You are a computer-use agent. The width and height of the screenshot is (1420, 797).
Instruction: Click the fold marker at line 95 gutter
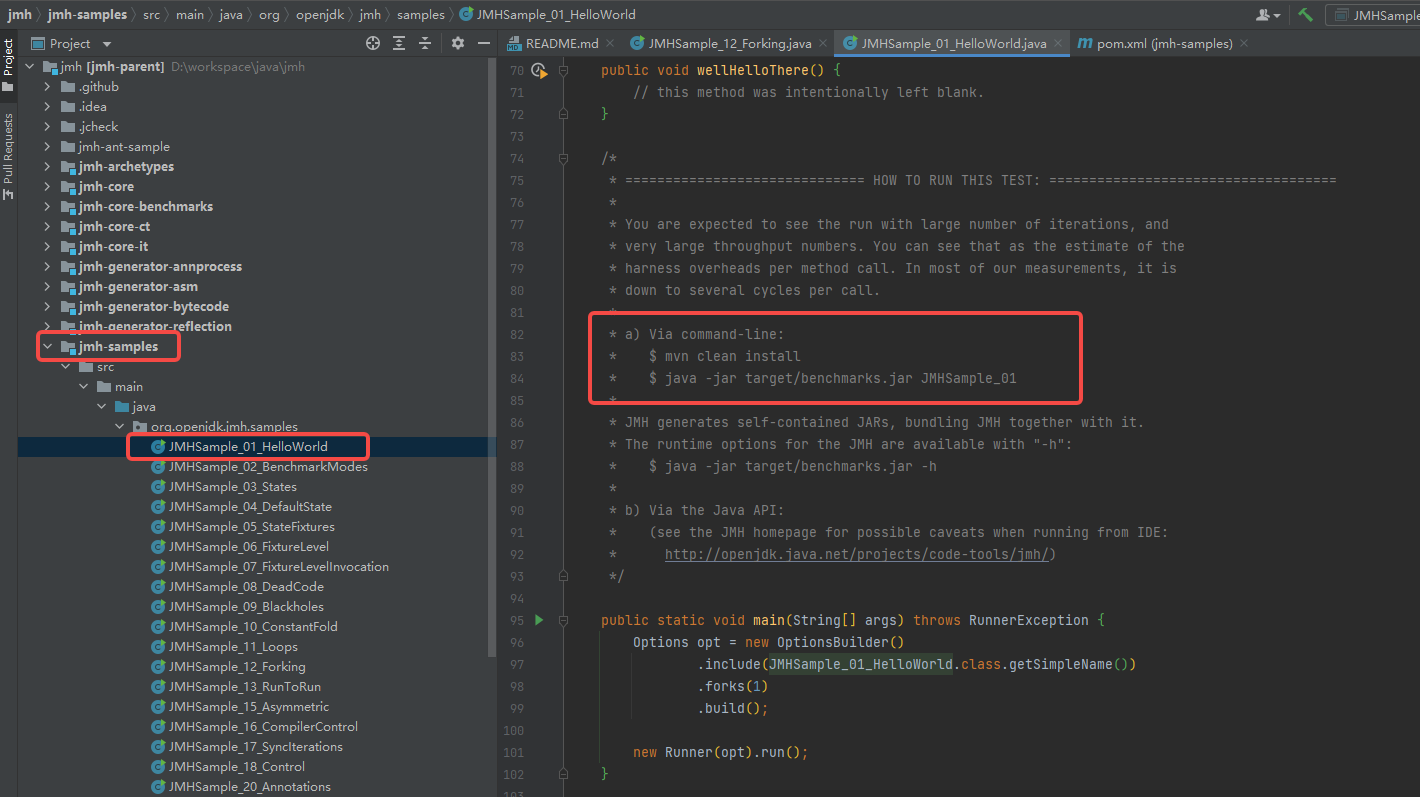tap(564, 620)
